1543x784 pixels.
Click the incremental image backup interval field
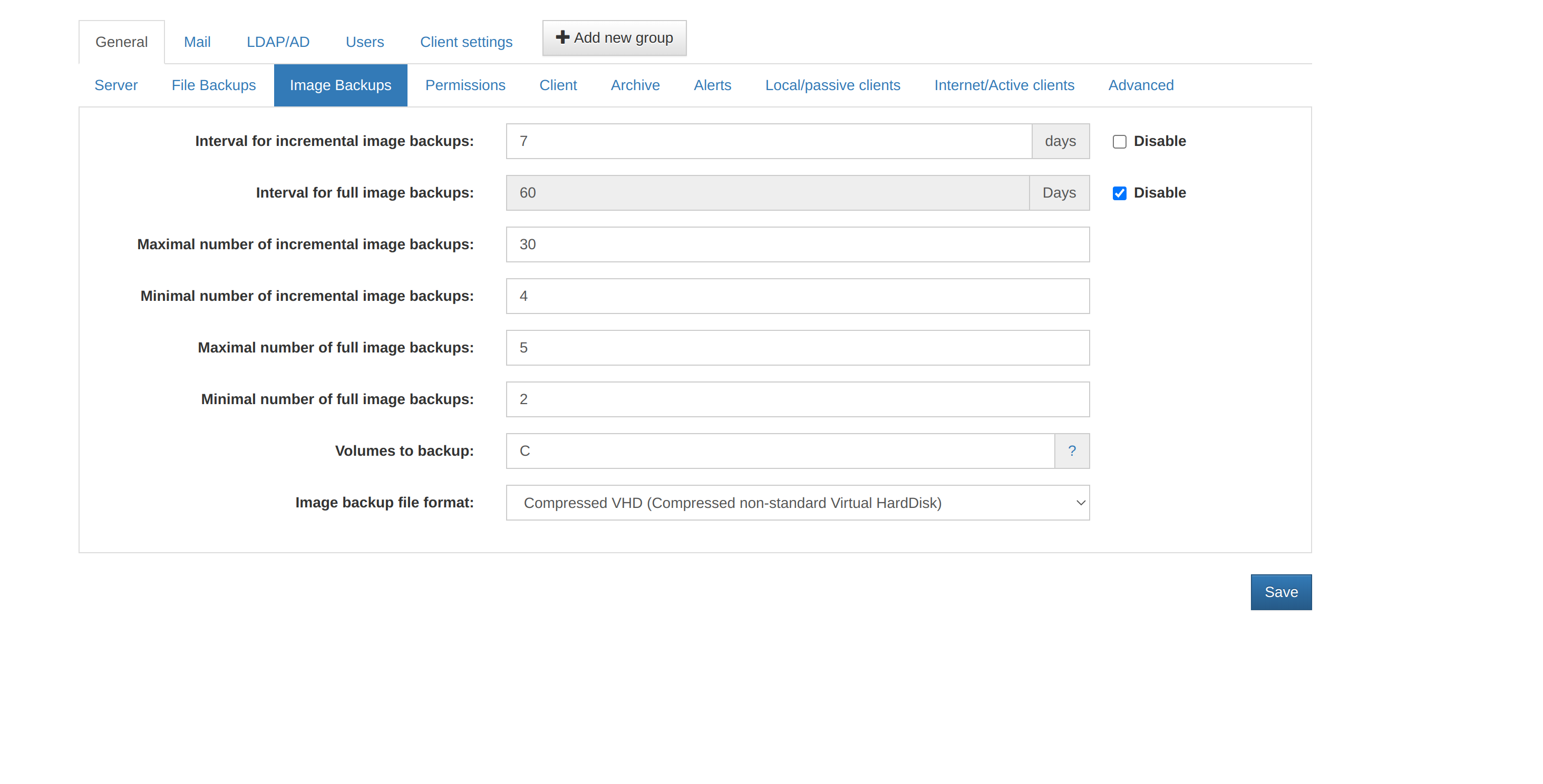[768, 141]
